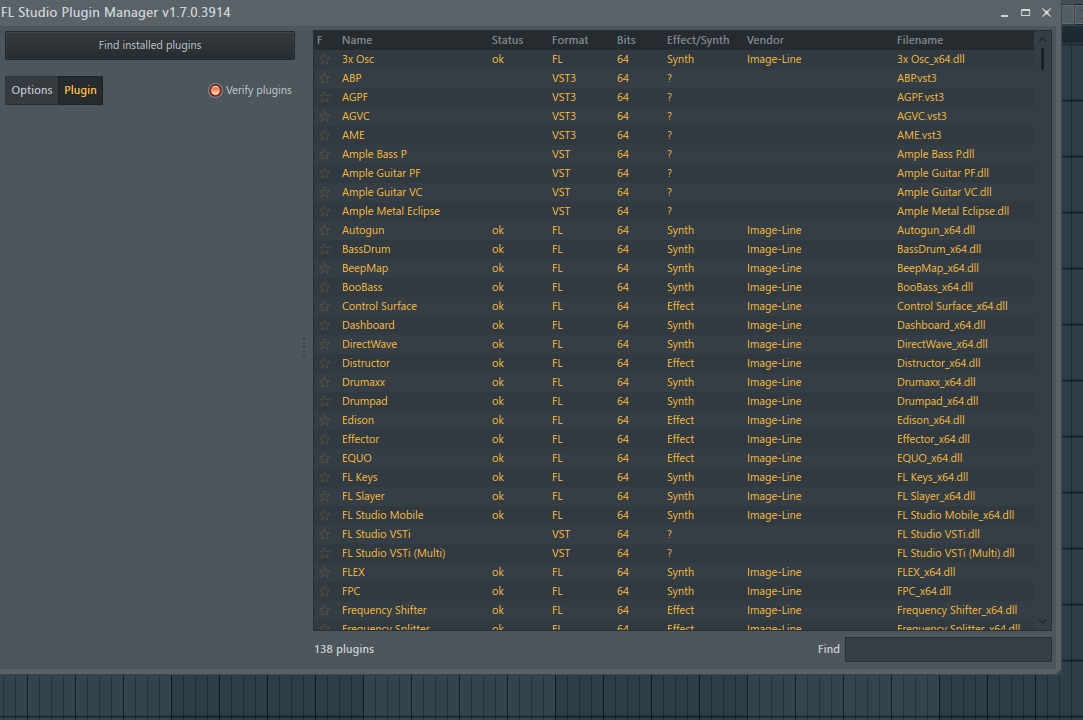Favorite the 3x Osc plugin star
The width and height of the screenshot is (1083, 720).
(x=324, y=59)
